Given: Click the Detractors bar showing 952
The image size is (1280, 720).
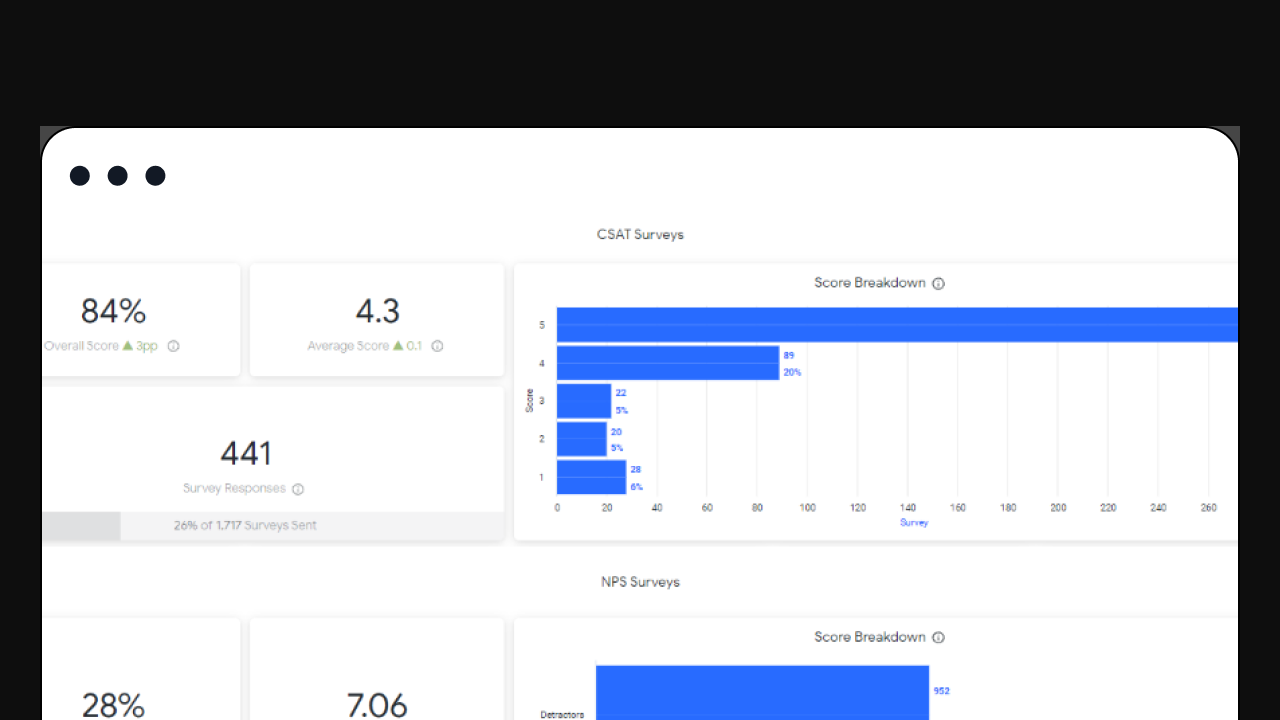Looking at the screenshot, I should pyautogui.click(x=762, y=692).
